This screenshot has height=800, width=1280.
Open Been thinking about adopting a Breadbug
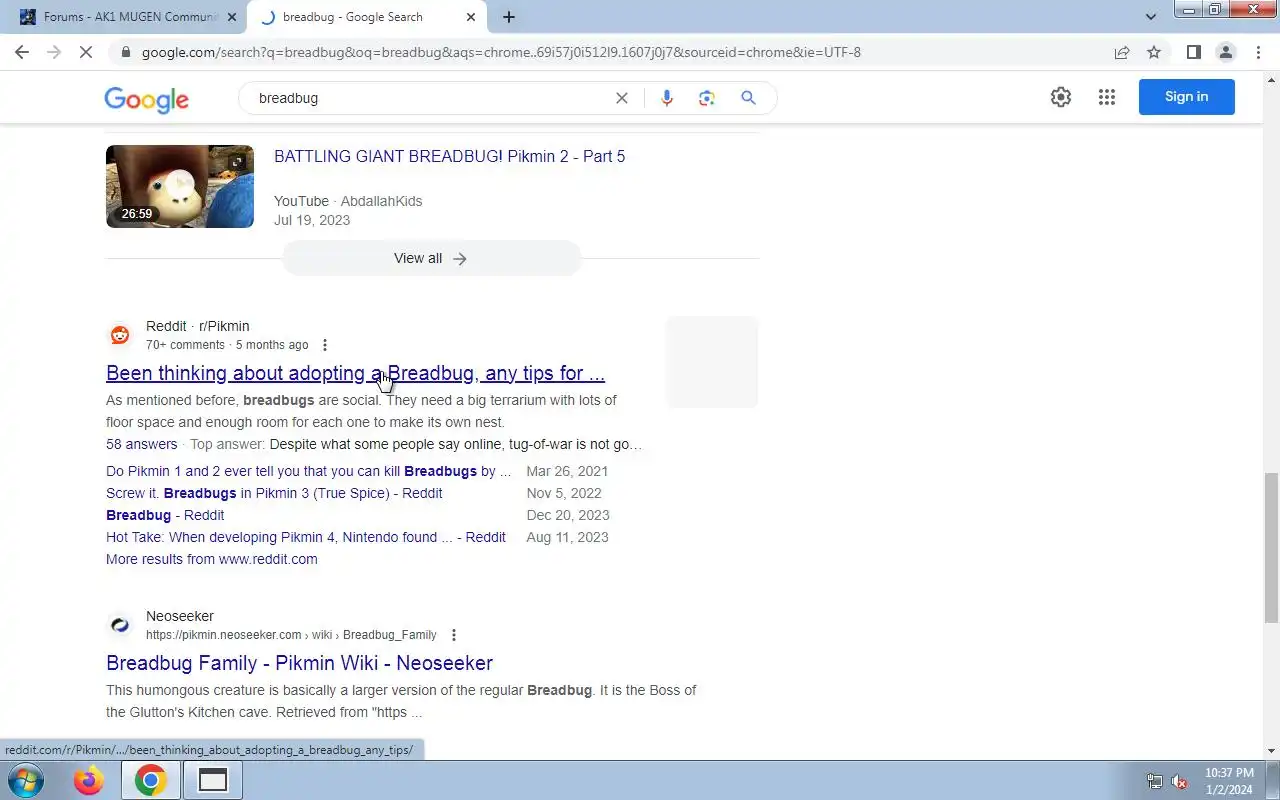point(355,373)
